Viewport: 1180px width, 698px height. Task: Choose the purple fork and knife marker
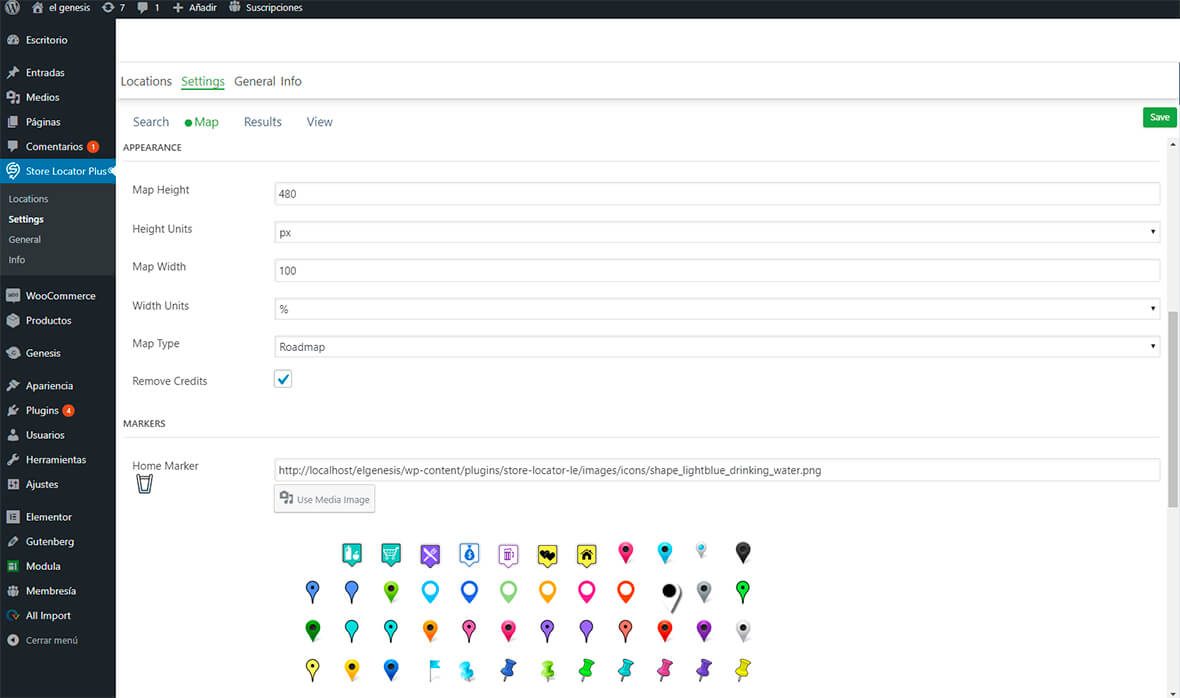430,555
